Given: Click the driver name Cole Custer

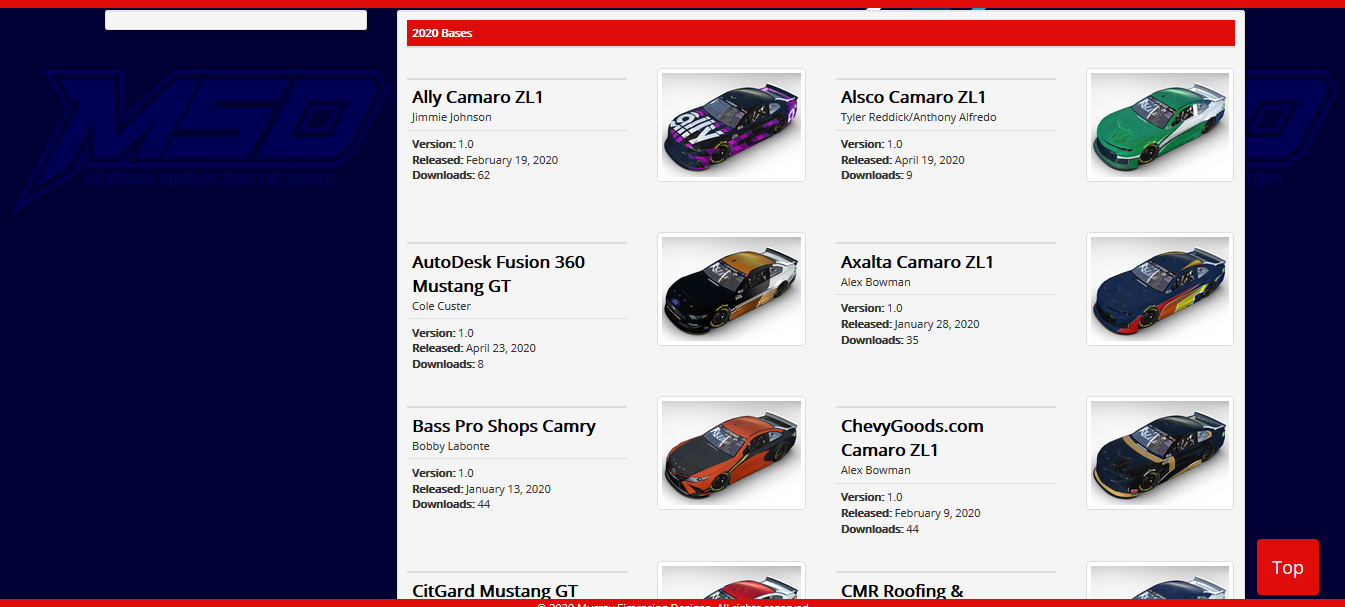Looking at the screenshot, I should (x=441, y=306).
